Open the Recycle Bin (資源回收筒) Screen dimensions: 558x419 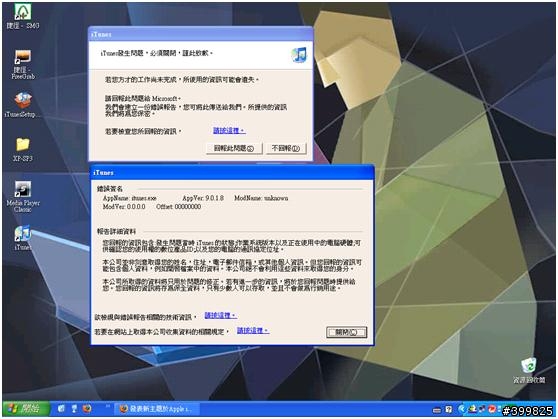(x=529, y=371)
